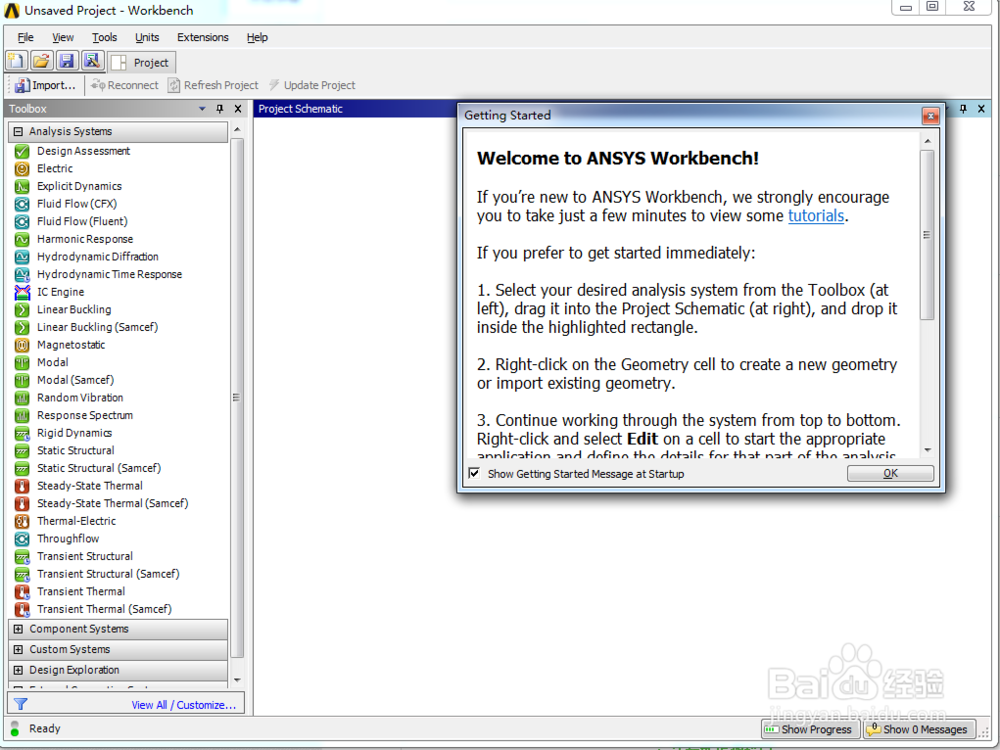The image size is (1000, 750).
Task: Click the Fluid Flow (Fluent) icon
Action: (22, 221)
